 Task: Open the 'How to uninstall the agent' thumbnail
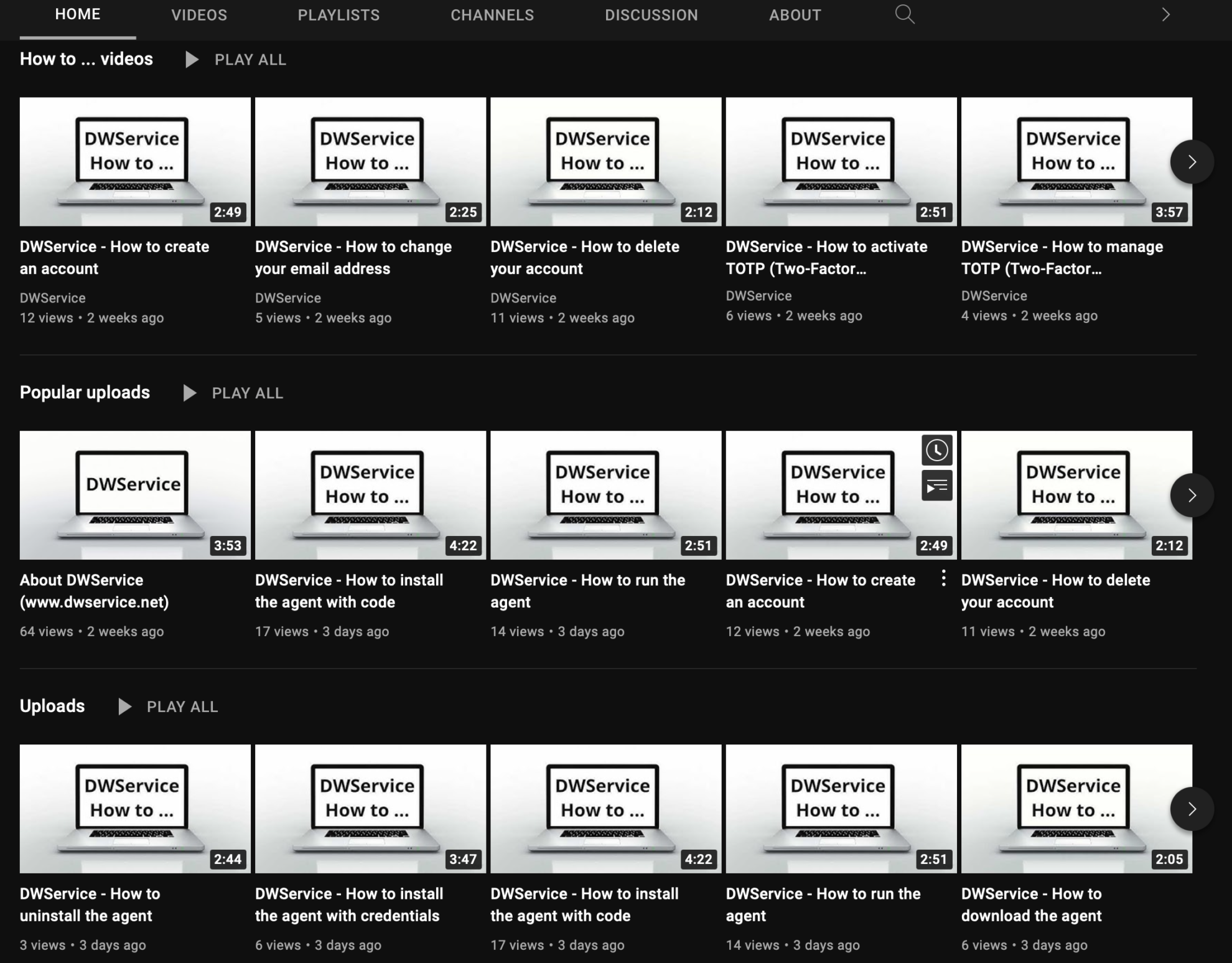(134, 809)
